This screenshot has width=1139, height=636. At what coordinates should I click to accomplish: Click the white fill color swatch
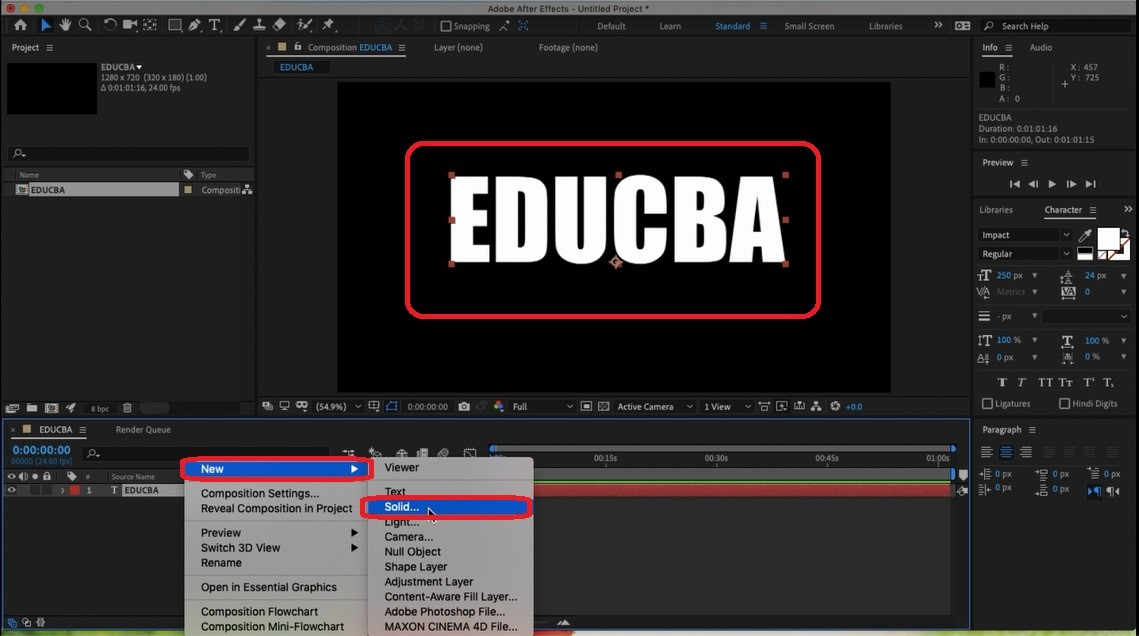1109,240
